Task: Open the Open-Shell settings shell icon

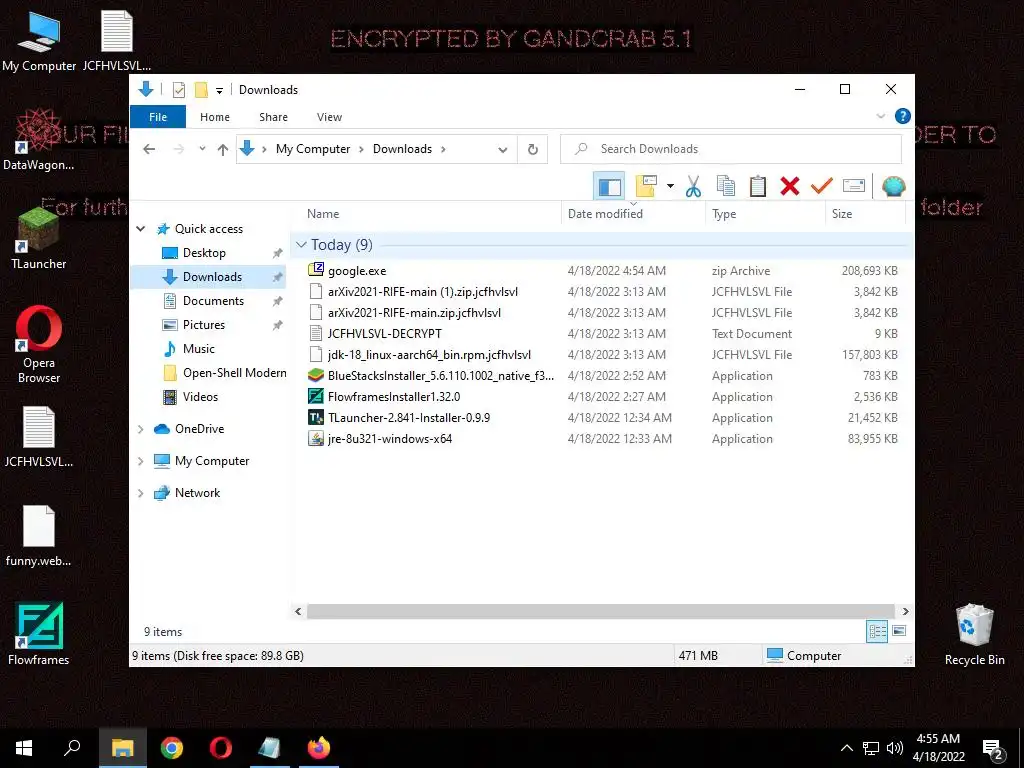Action: 893,187
